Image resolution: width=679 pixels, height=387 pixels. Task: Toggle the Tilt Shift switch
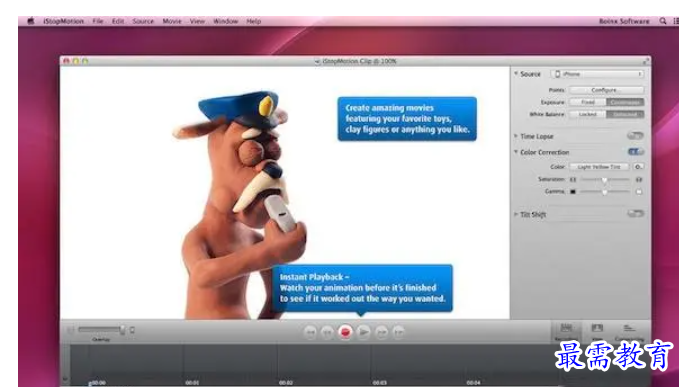pyautogui.click(x=635, y=213)
